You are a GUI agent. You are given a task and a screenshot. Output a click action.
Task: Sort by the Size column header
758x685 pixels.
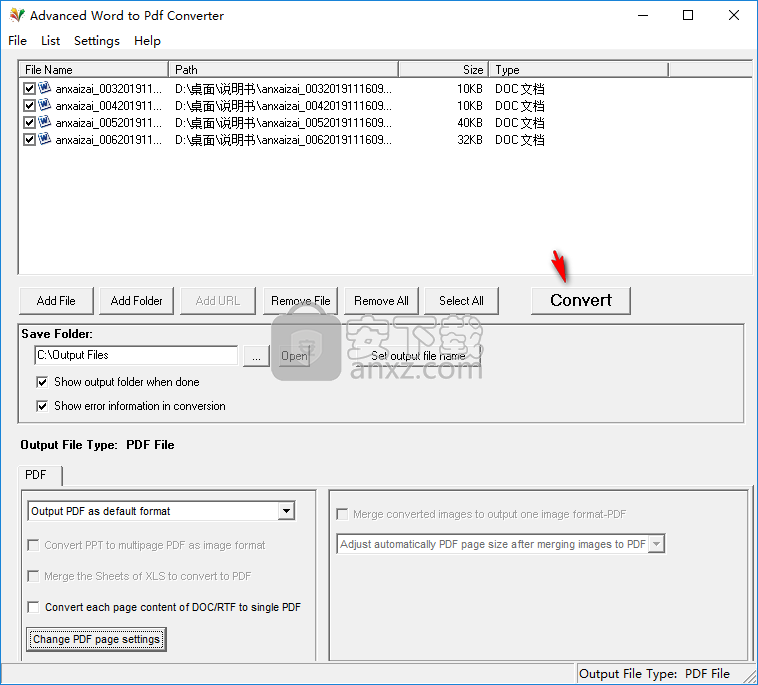click(x=444, y=70)
